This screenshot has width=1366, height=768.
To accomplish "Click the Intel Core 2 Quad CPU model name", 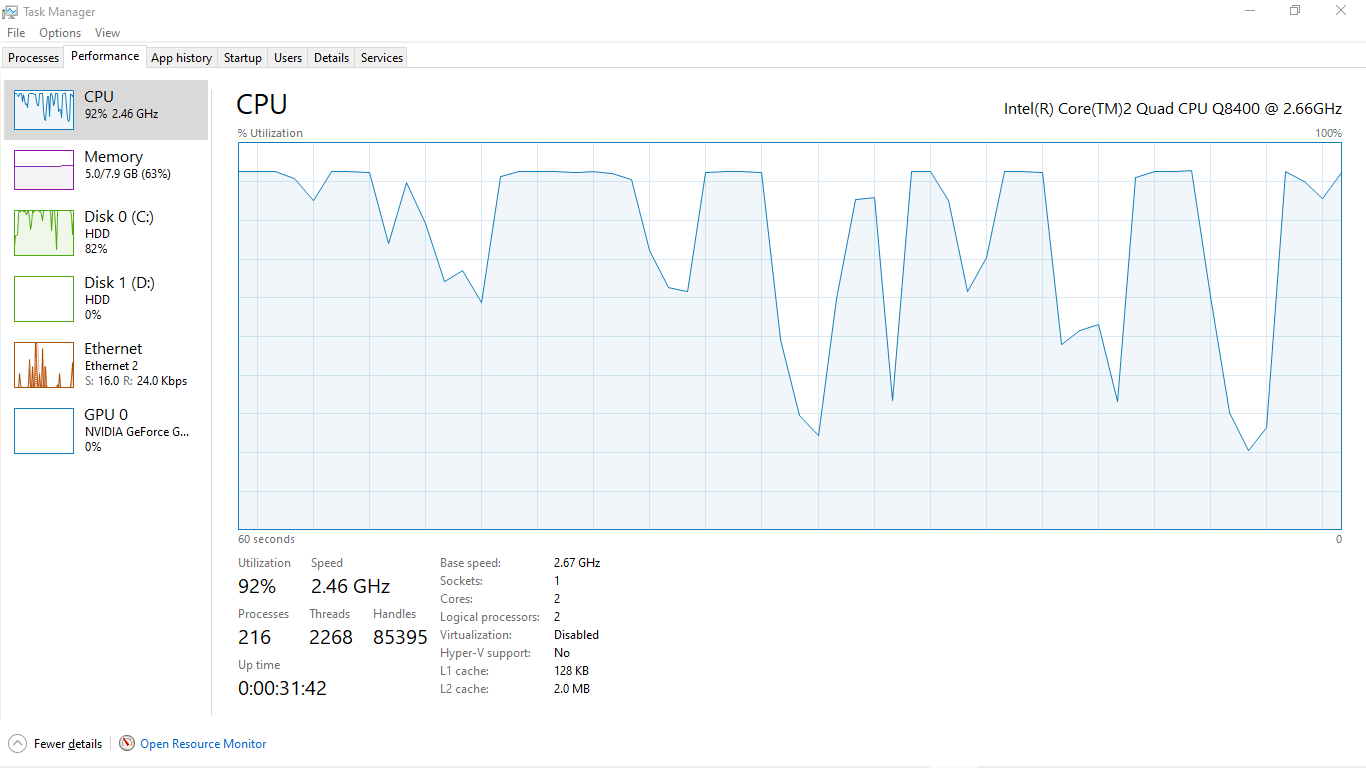I will pos(1173,108).
